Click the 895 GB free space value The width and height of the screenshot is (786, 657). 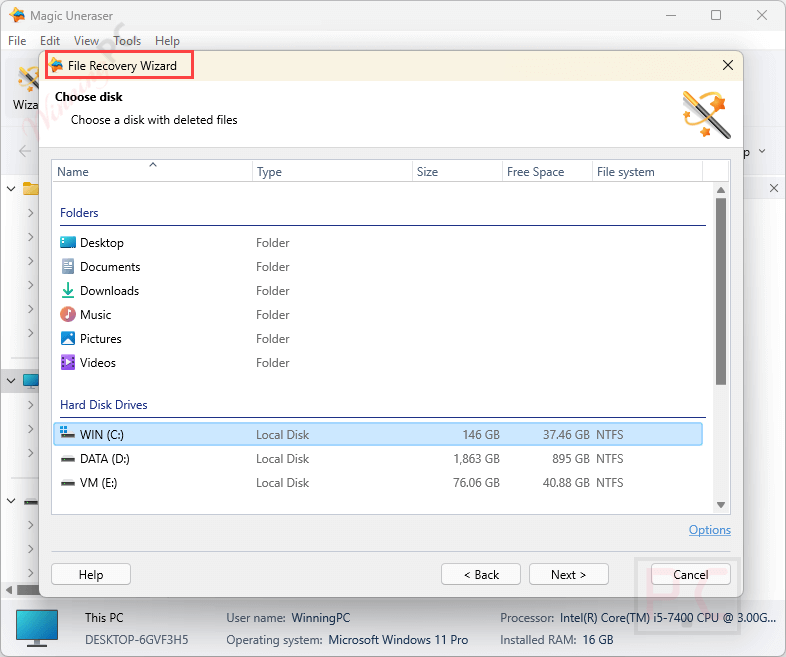[570, 459]
